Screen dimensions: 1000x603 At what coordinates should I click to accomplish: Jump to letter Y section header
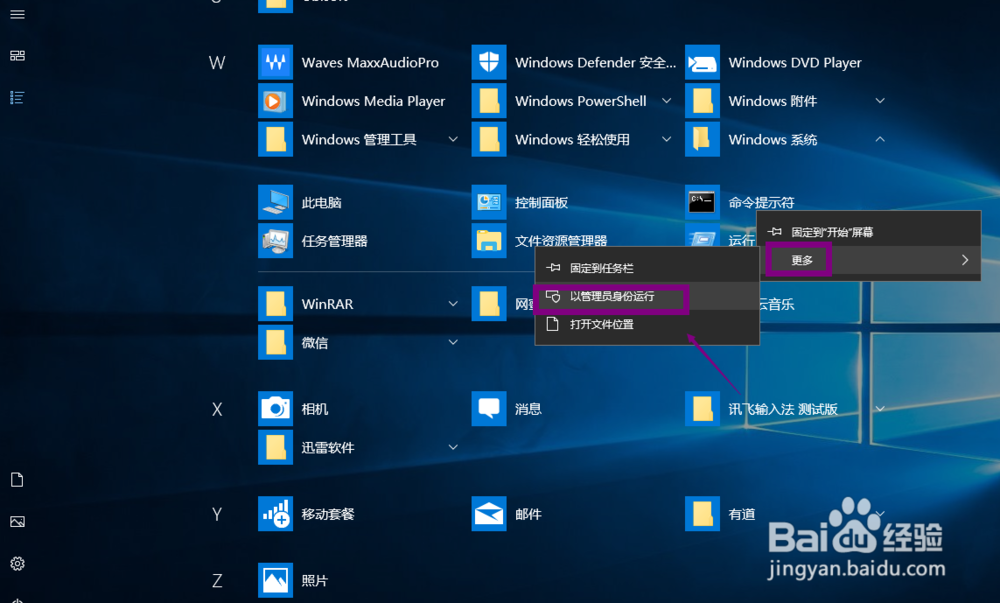pyautogui.click(x=217, y=514)
